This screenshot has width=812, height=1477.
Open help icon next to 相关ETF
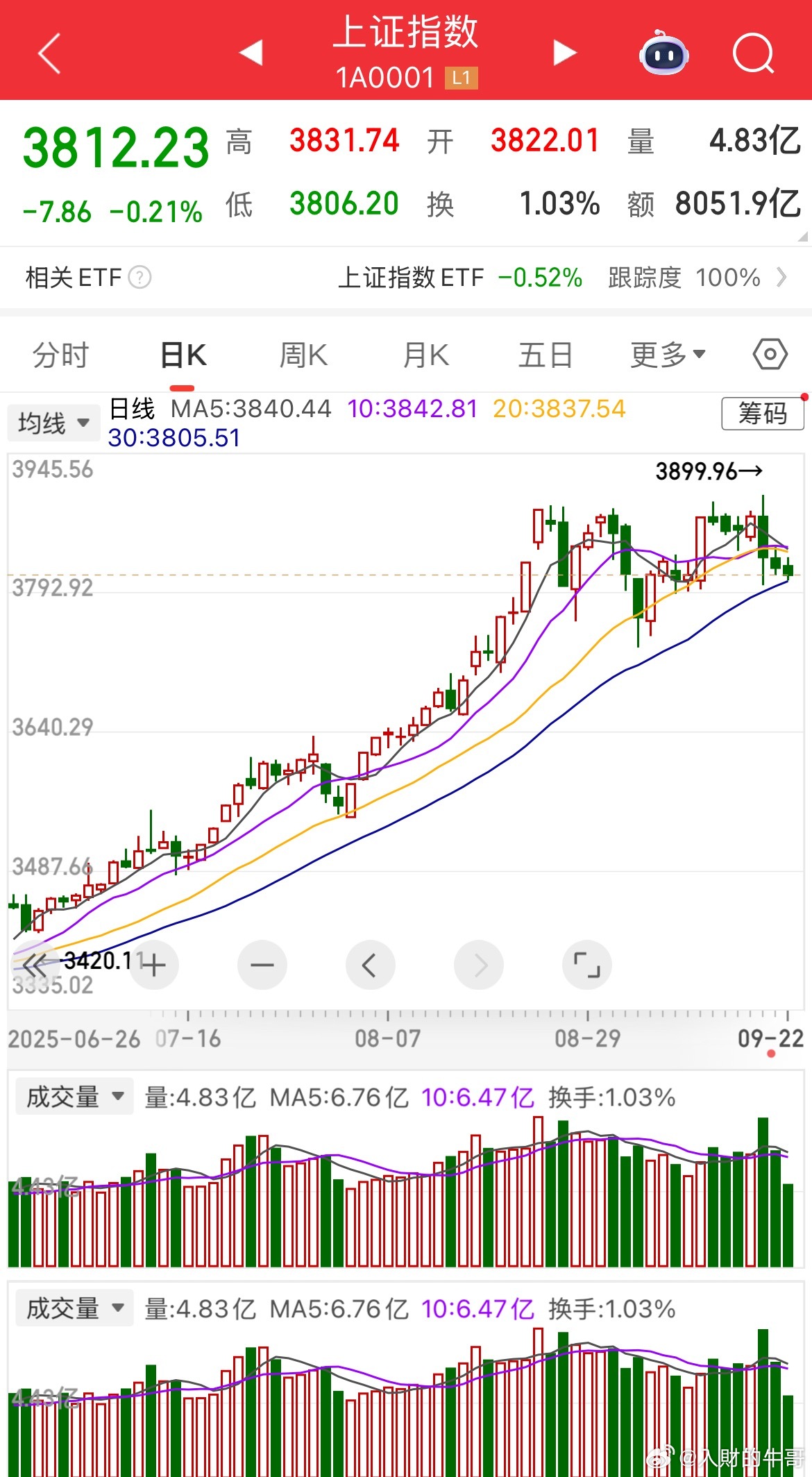click(x=140, y=278)
